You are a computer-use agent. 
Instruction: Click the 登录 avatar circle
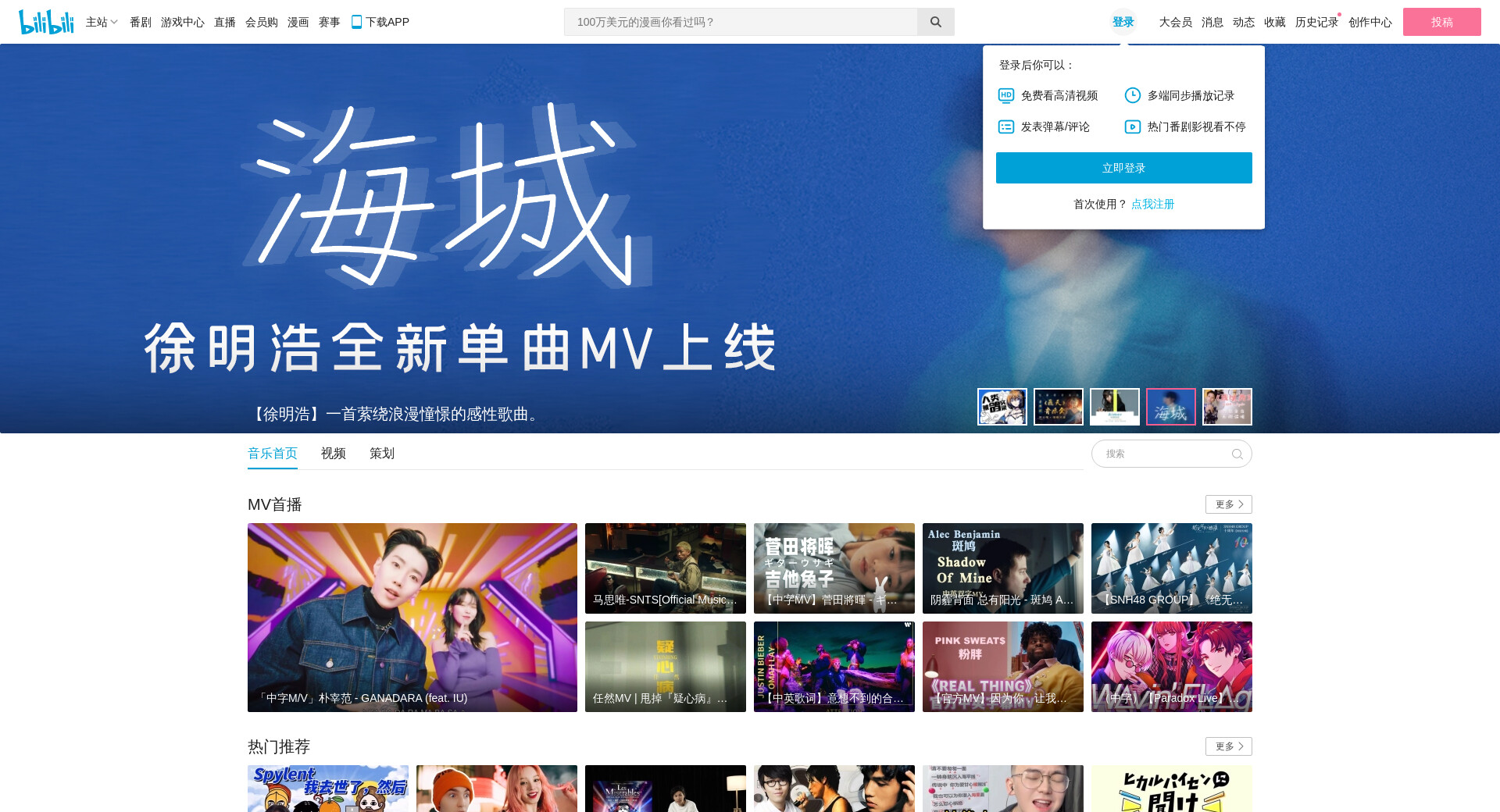pyautogui.click(x=1123, y=22)
